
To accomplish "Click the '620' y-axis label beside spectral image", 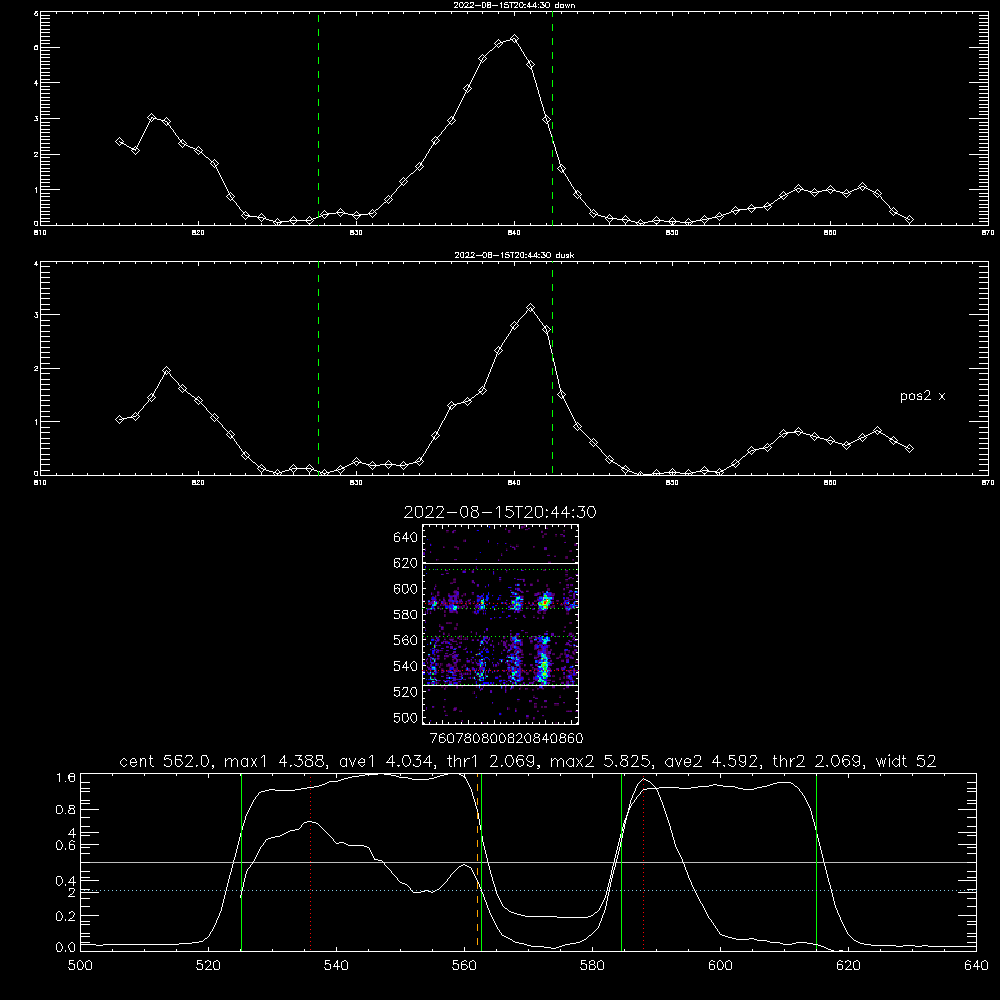I will 405,563.
